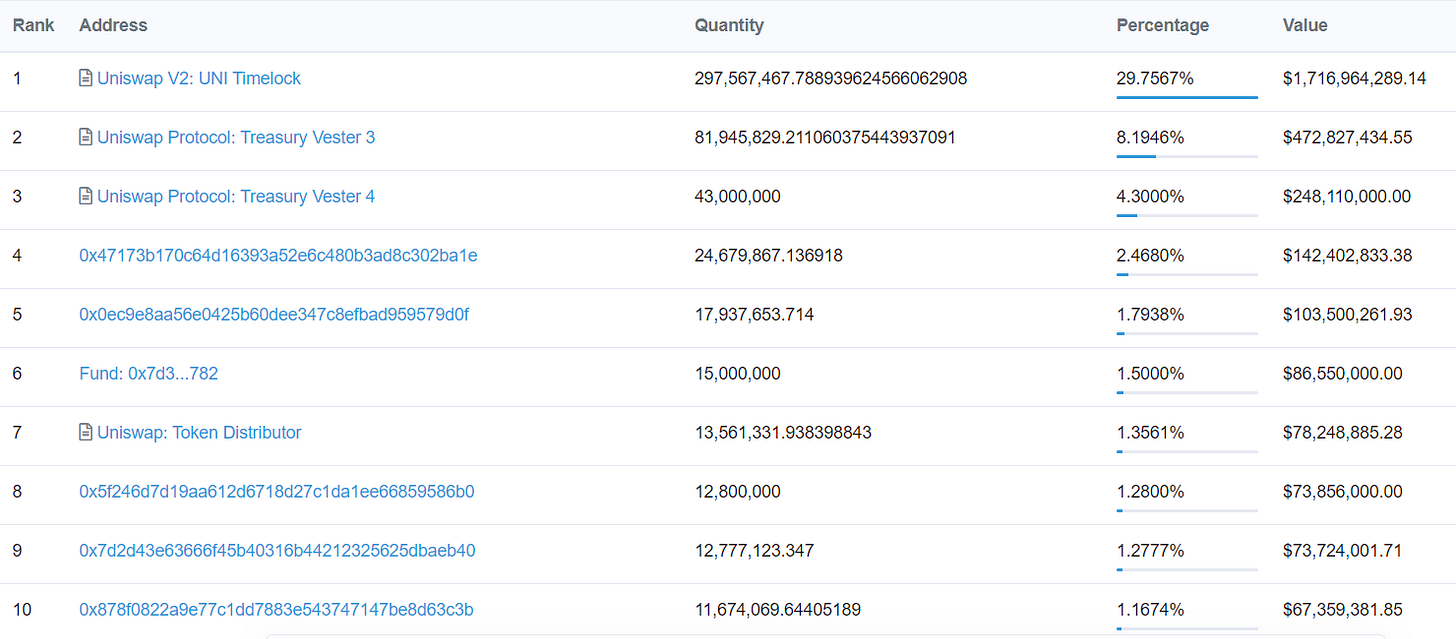Click contract icon beside Token Distributor
Screen dimensions: 1456x639
pos(86,432)
